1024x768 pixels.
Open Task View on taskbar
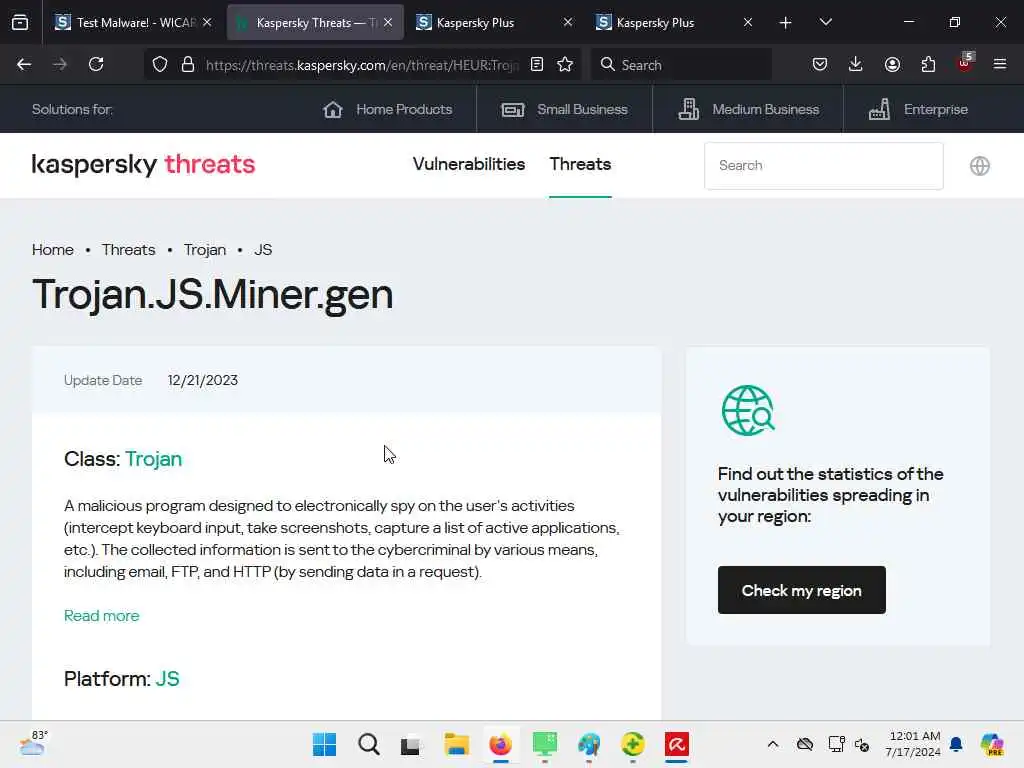tap(411, 744)
